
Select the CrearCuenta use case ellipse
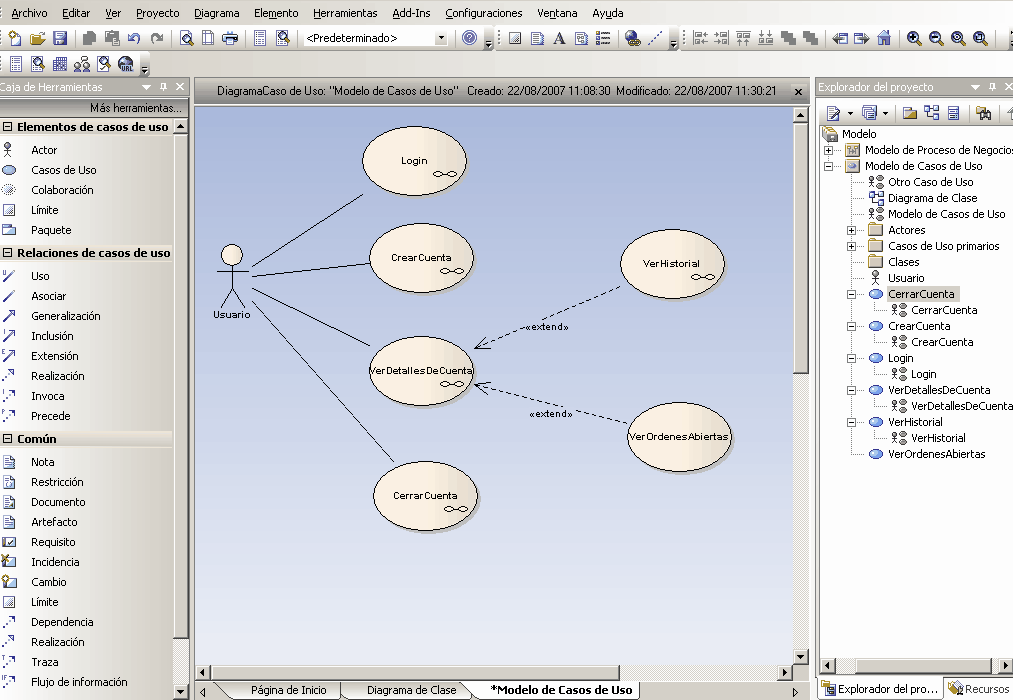pos(421,258)
